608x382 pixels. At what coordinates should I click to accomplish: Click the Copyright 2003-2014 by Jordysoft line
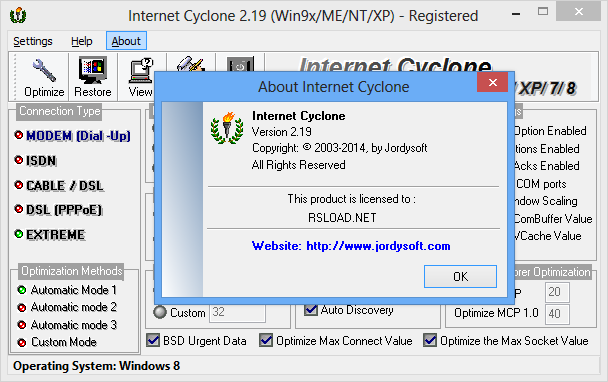click(339, 148)
